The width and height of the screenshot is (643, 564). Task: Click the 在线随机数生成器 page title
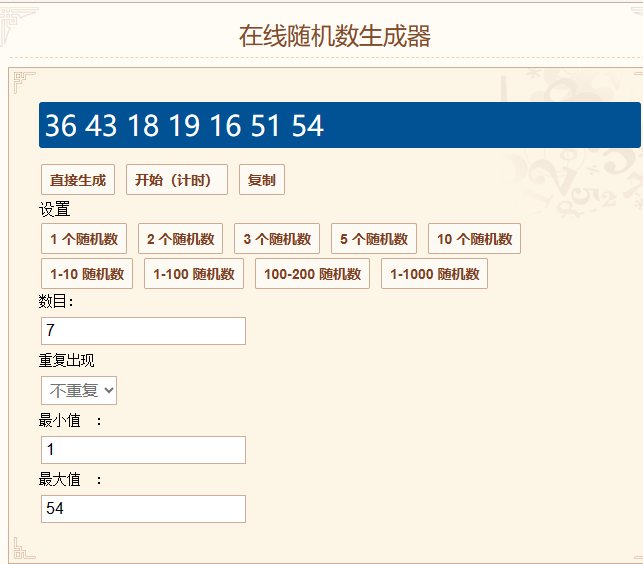tap(335, 36)
